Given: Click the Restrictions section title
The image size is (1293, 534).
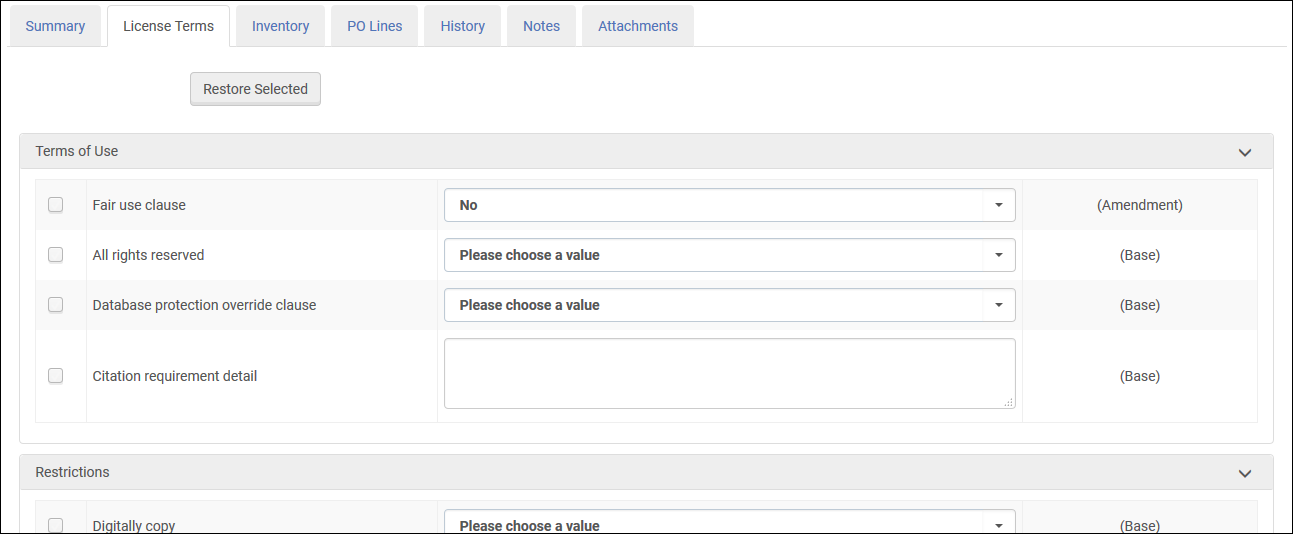Looking at the screenshot, I should click(x=73, y=472).
